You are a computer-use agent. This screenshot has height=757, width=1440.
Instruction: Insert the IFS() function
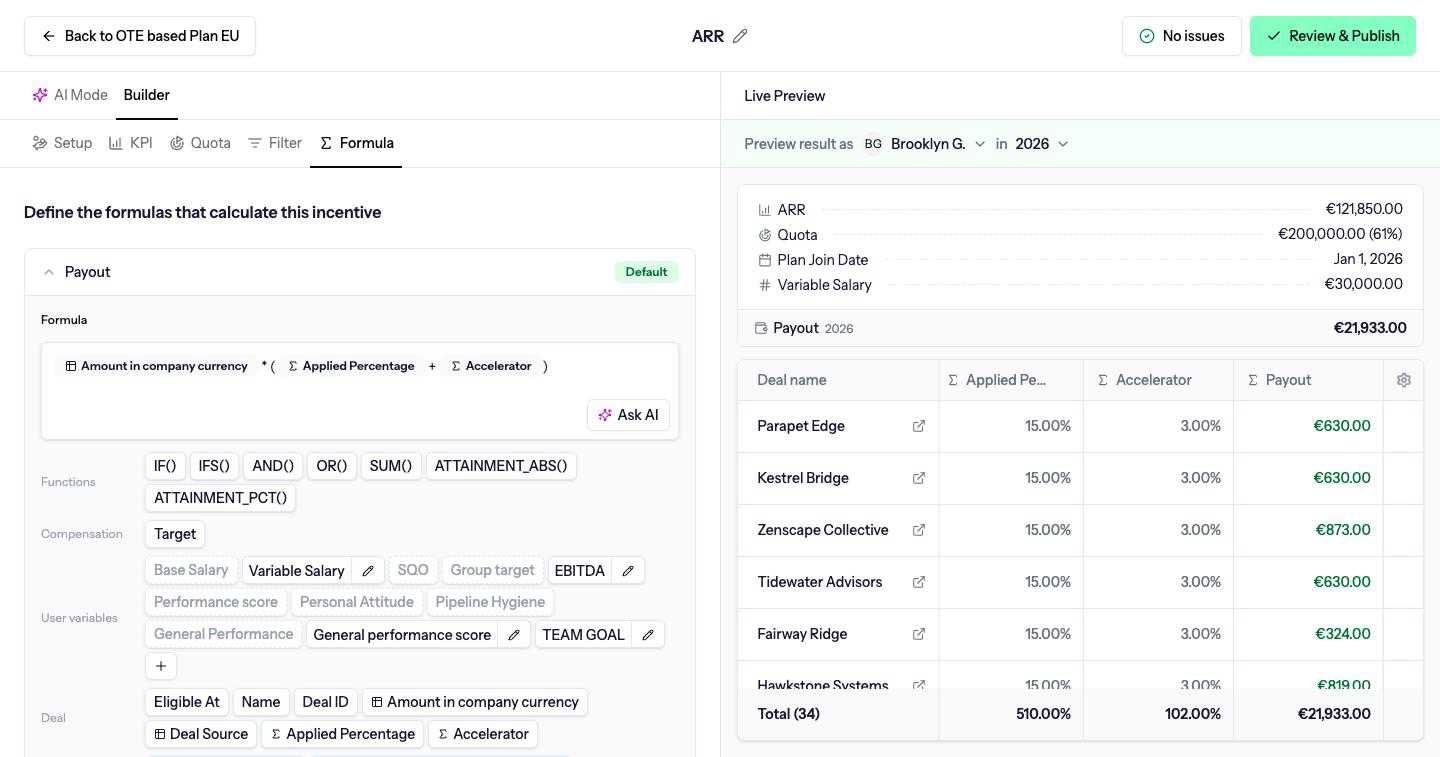[x=214, y=466]
